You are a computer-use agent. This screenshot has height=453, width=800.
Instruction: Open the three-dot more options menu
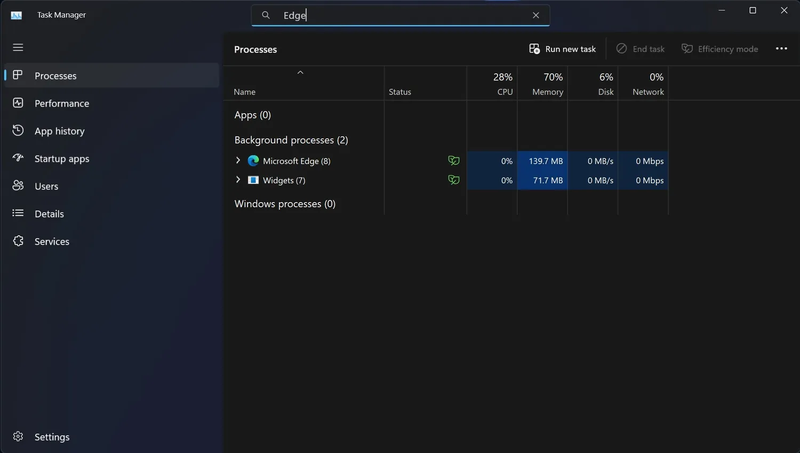(x=781, y=48)
